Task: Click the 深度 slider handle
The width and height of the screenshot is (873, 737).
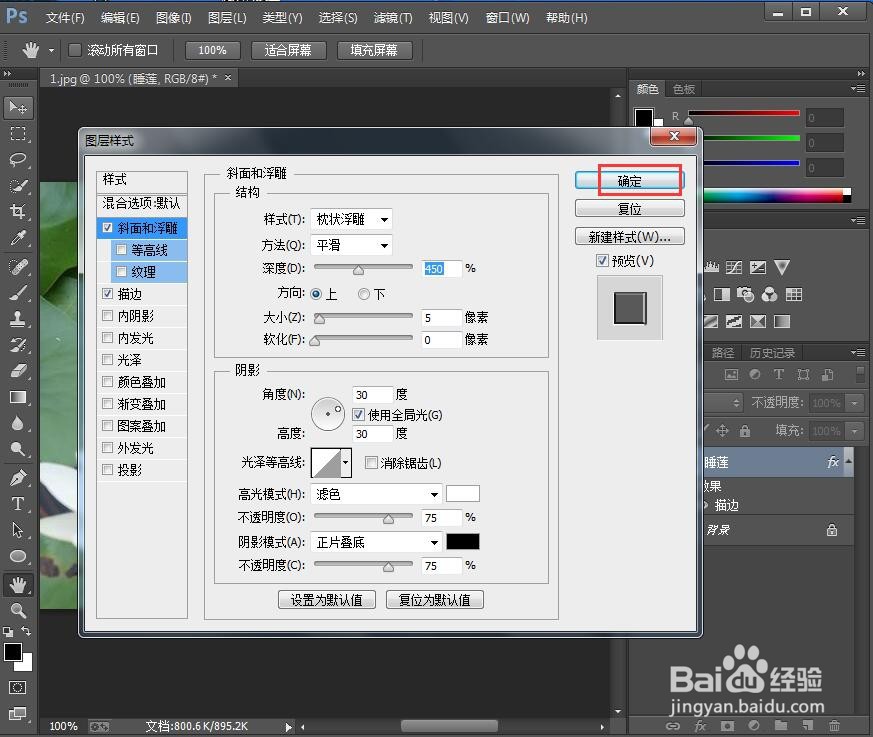Action: [x=359, y=270]
